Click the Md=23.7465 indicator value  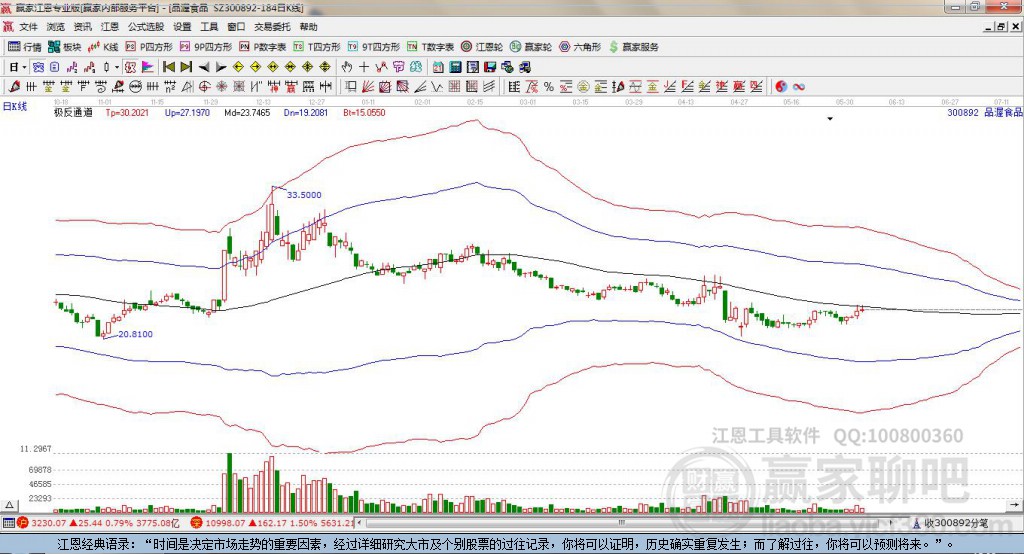click(x=247, y=112)
